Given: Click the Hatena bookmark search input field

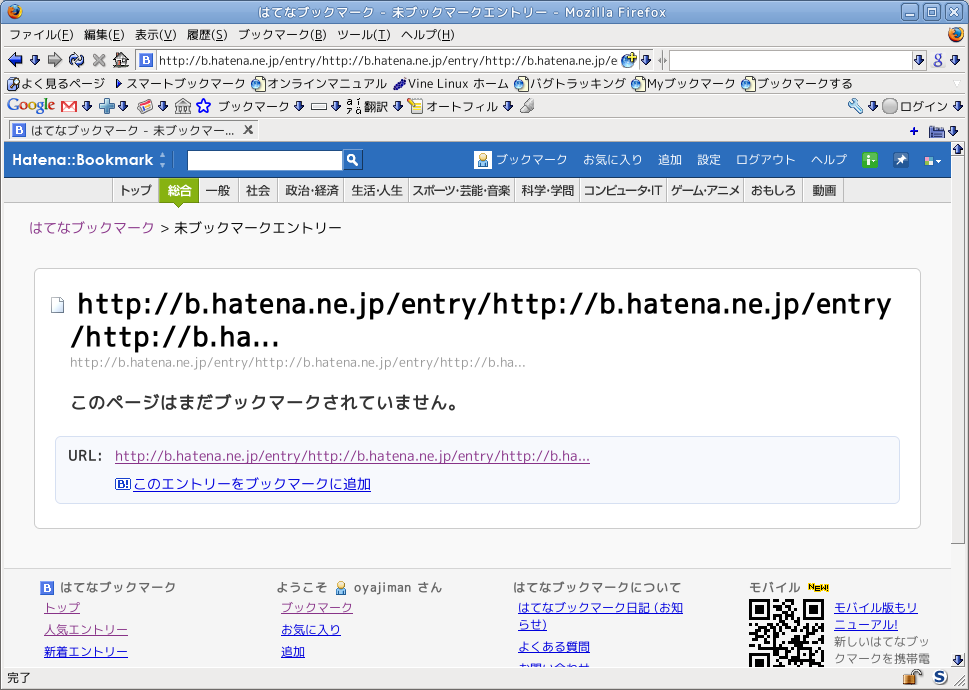Looking at the screenshot, I should (264, 160).
